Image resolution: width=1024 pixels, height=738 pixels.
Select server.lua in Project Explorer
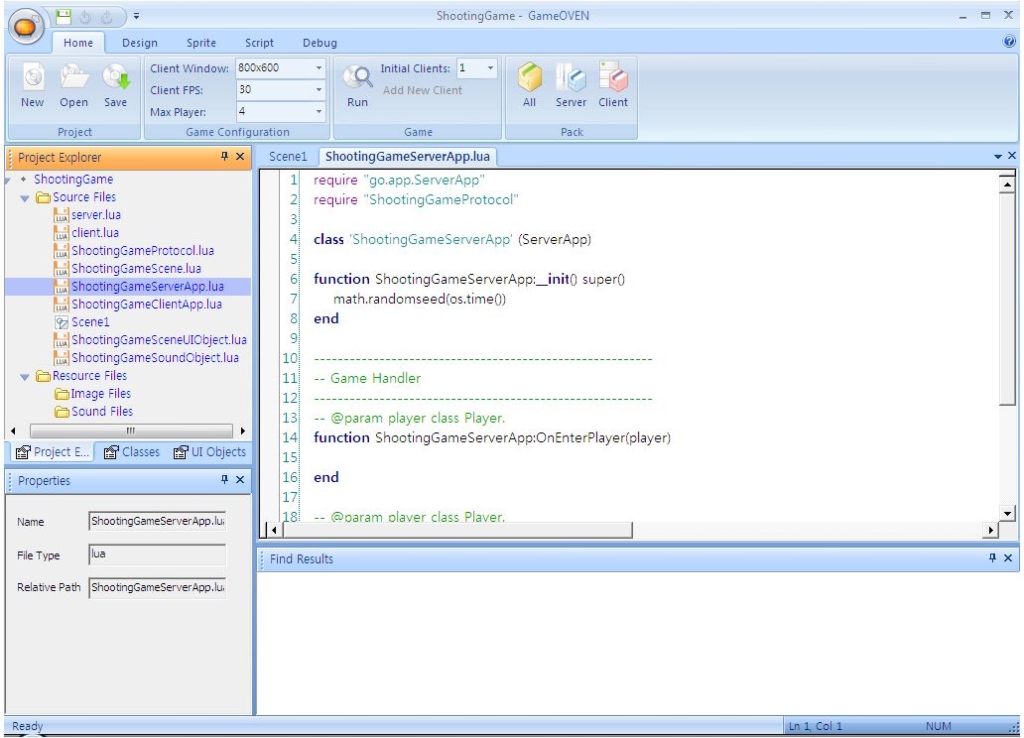(96, 215)
